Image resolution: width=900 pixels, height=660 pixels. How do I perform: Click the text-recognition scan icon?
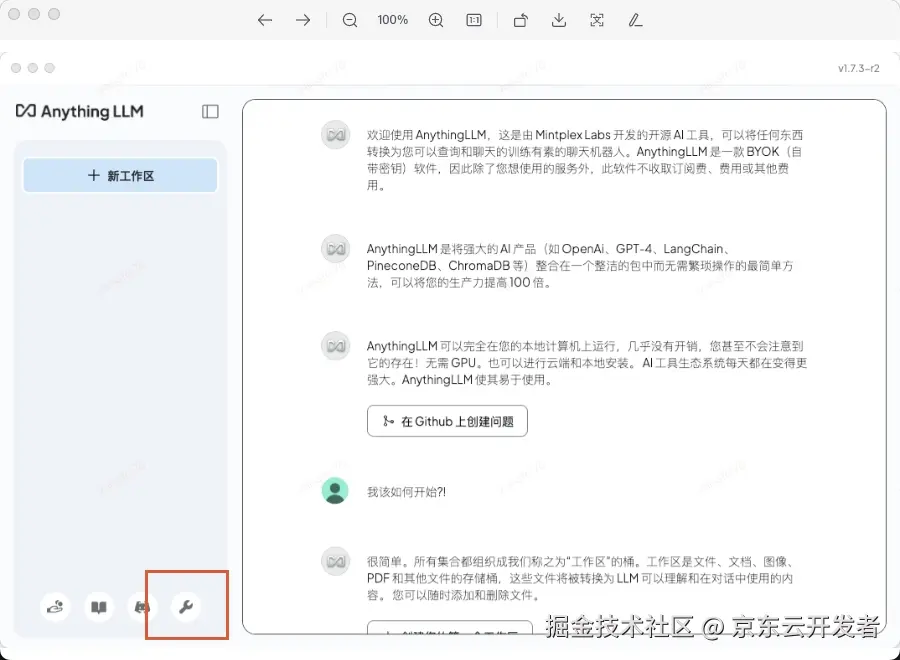coord(597,20)
